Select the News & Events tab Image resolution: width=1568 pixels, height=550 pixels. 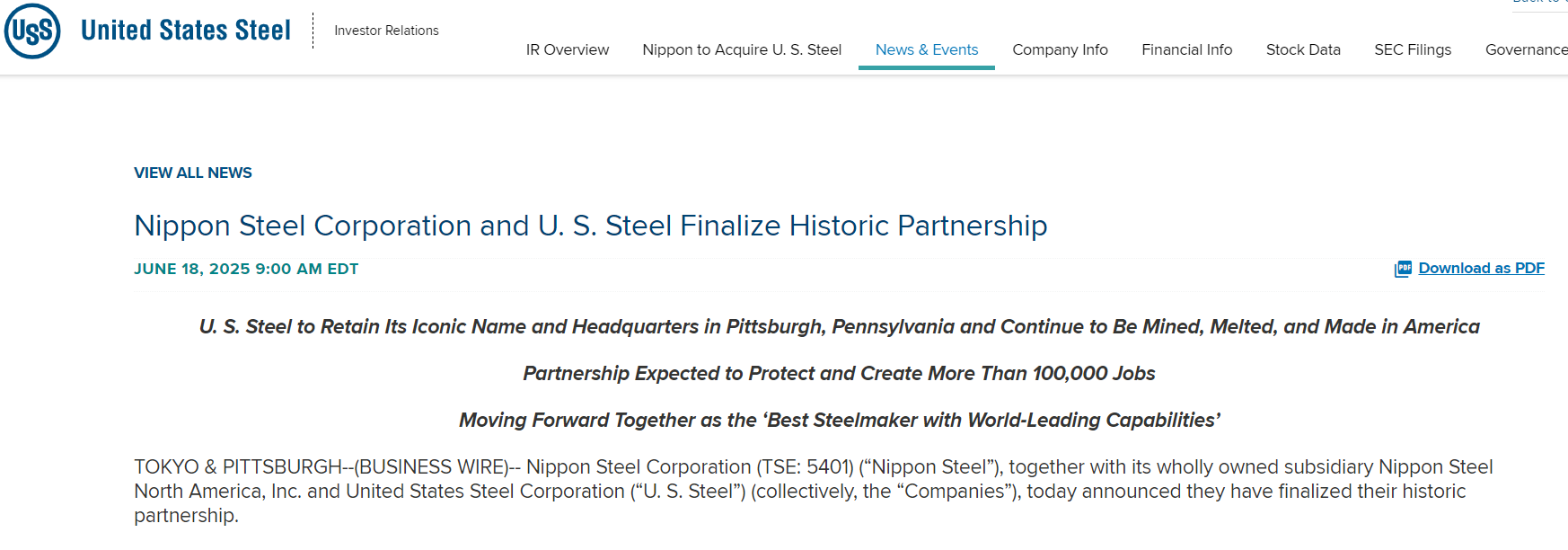[927, 50]
